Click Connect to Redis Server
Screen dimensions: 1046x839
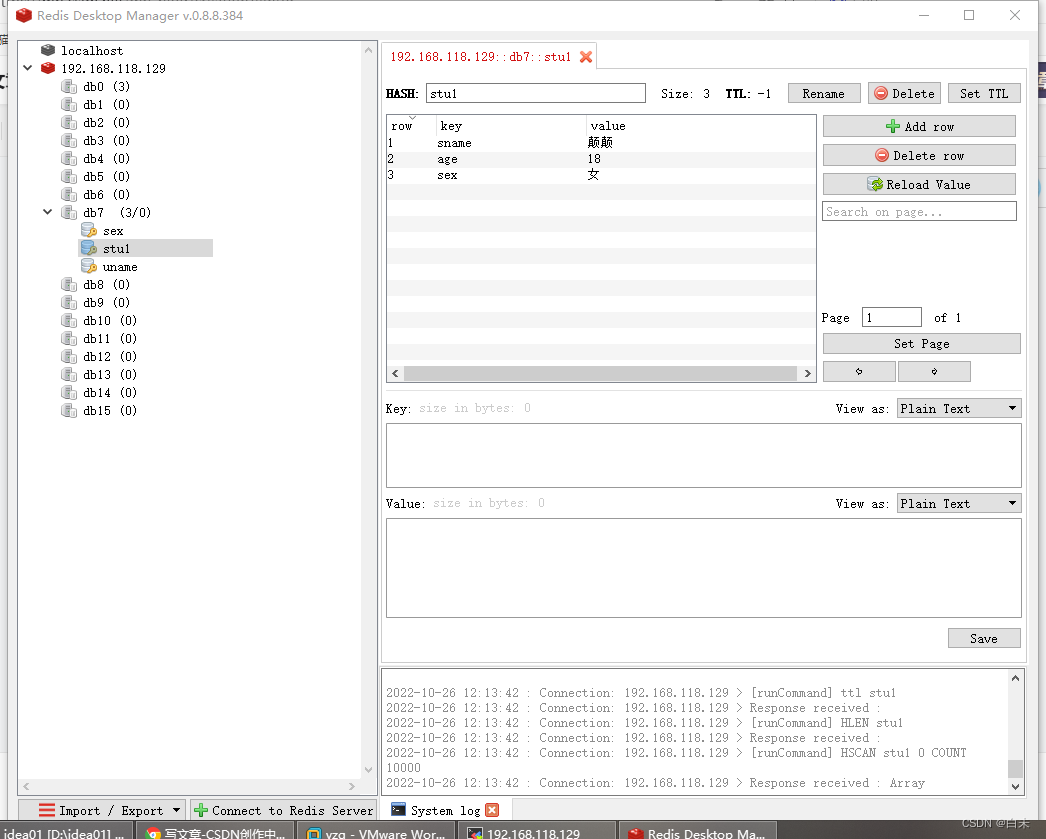click(x=284, y=810)
